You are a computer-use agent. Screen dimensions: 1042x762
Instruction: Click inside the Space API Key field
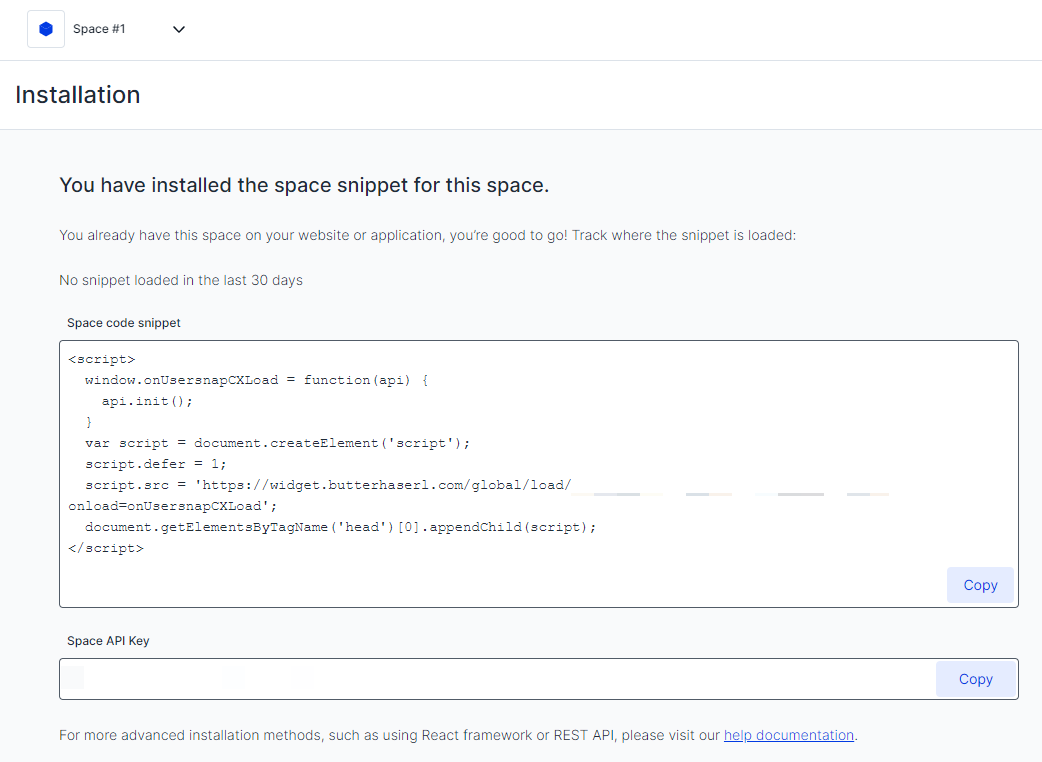click(498, 679)
